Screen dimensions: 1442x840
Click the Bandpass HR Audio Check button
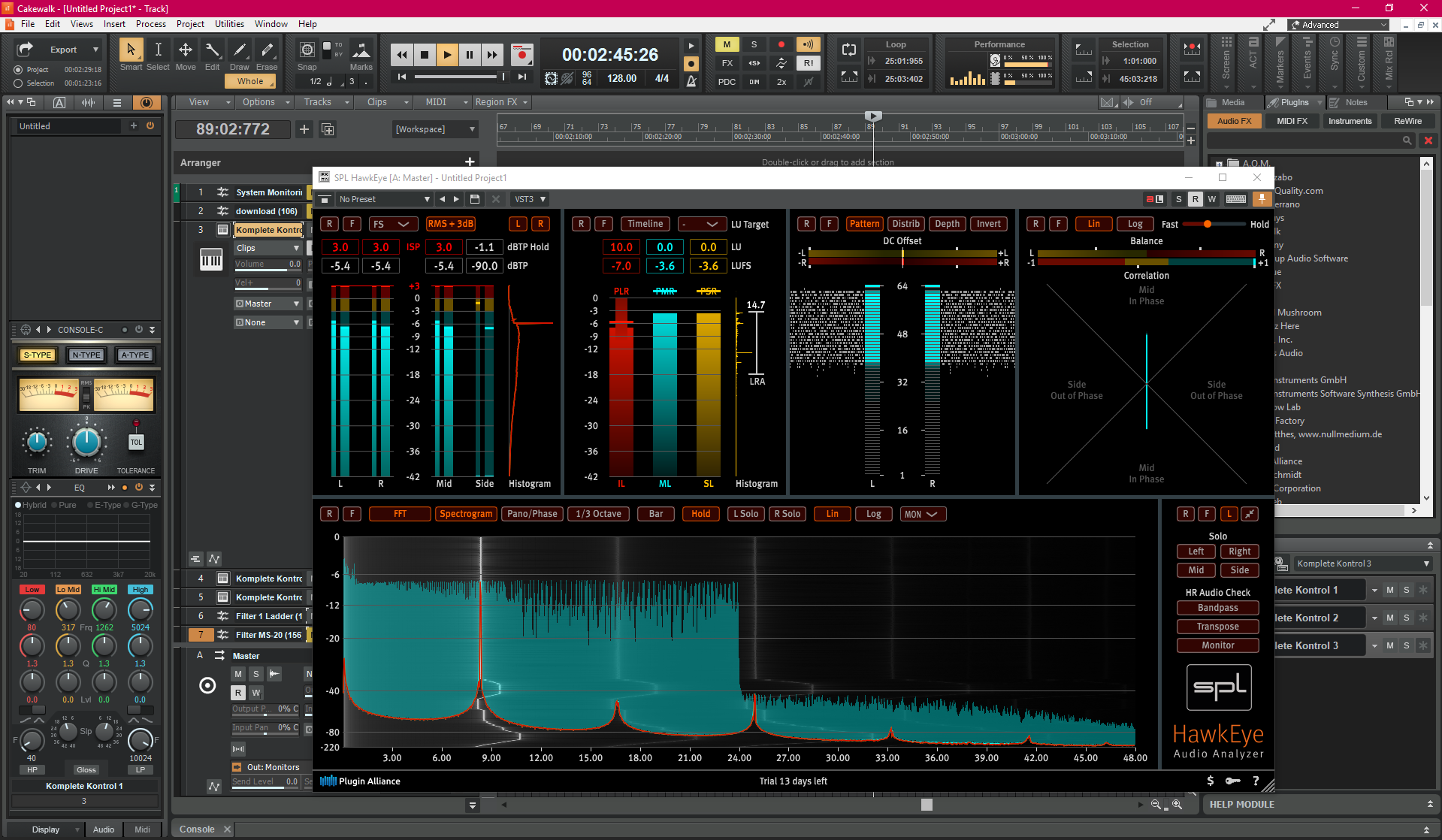[1217, 608]
